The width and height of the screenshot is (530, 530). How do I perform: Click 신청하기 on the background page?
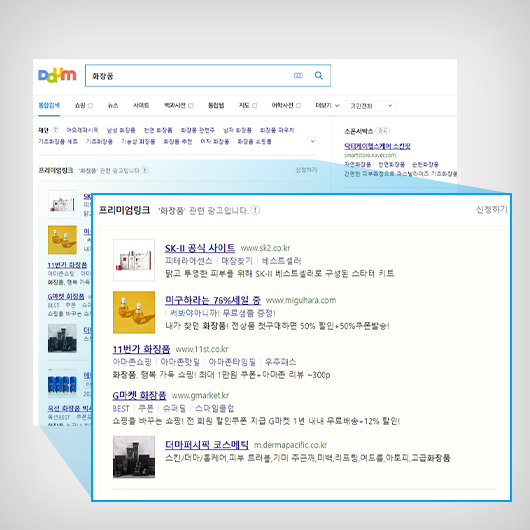[x=306, y=170]
